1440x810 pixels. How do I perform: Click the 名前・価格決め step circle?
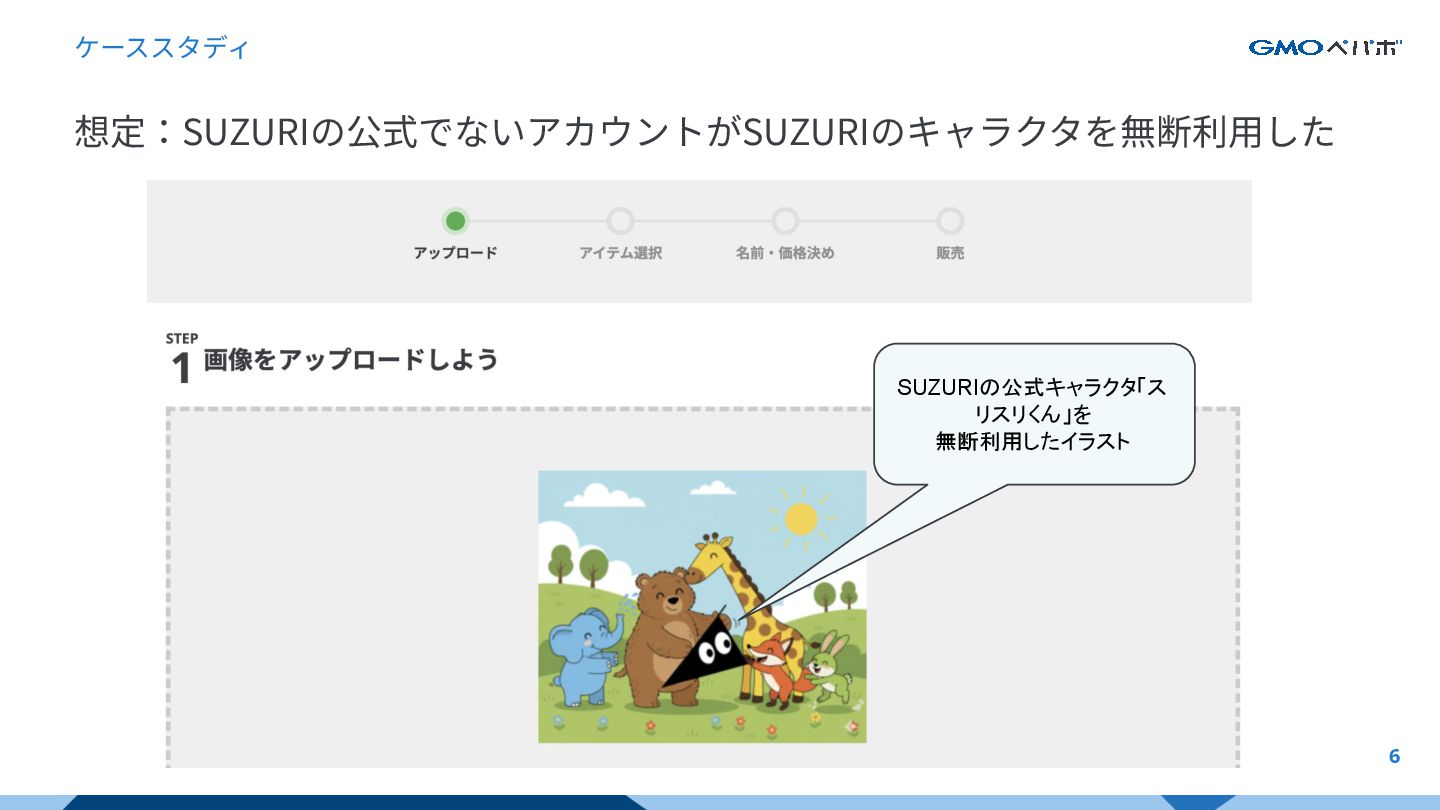(785, 221)
